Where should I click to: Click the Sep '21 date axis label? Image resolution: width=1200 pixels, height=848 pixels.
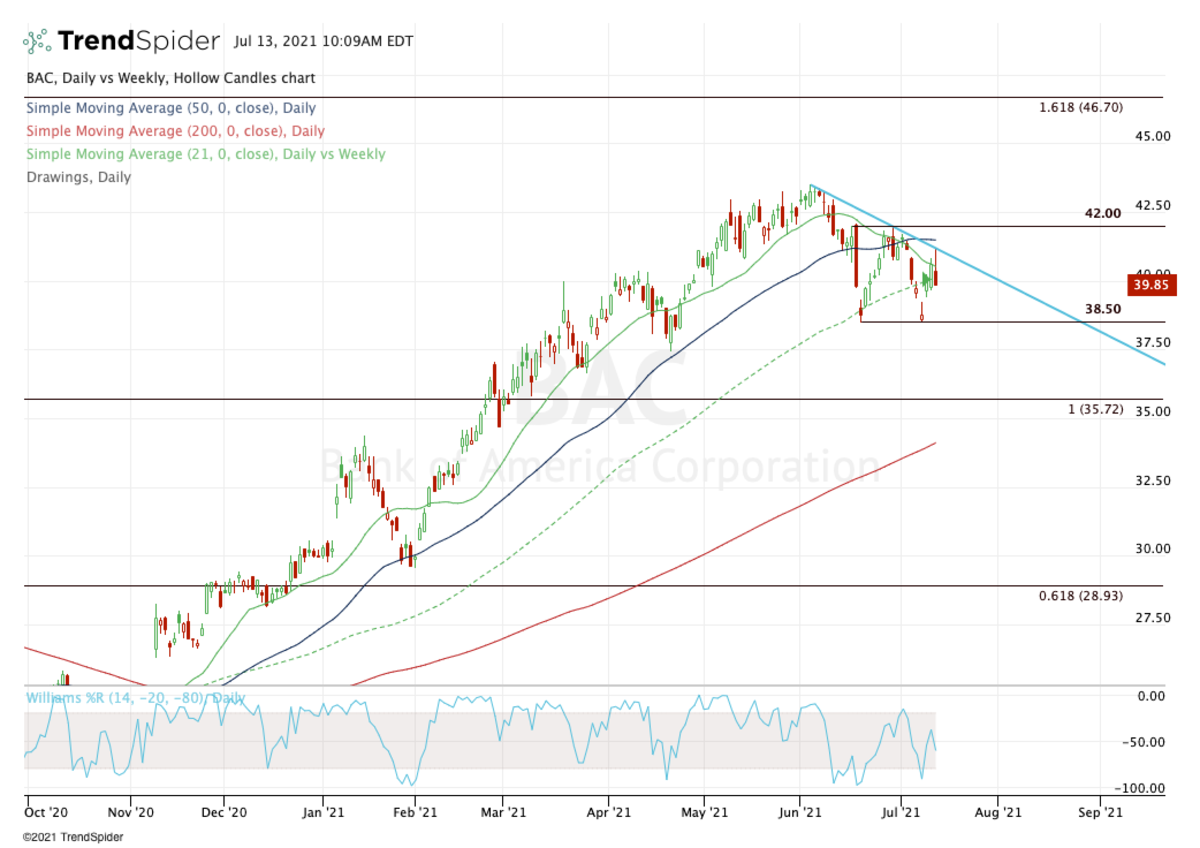pyautogui.click(x=1099, y=813)
